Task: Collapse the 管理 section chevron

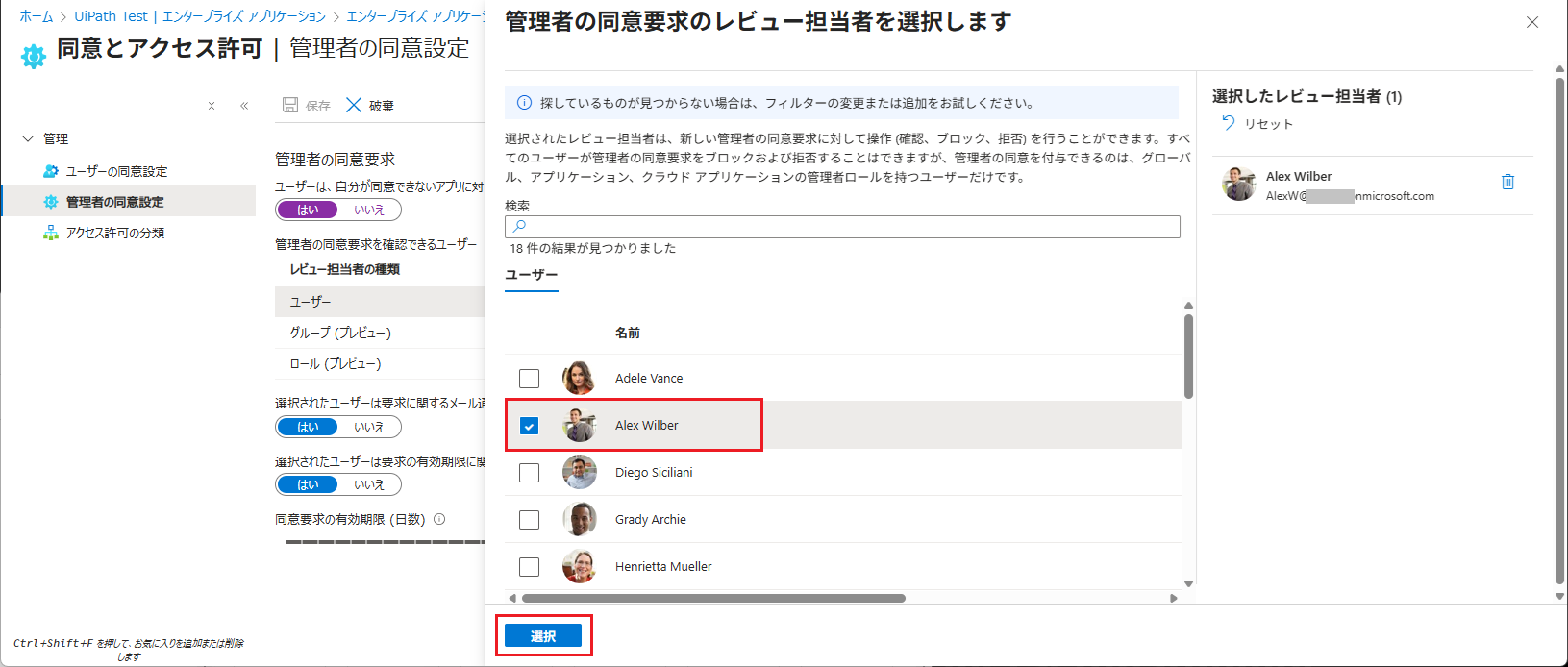Action: pos(28,138)
